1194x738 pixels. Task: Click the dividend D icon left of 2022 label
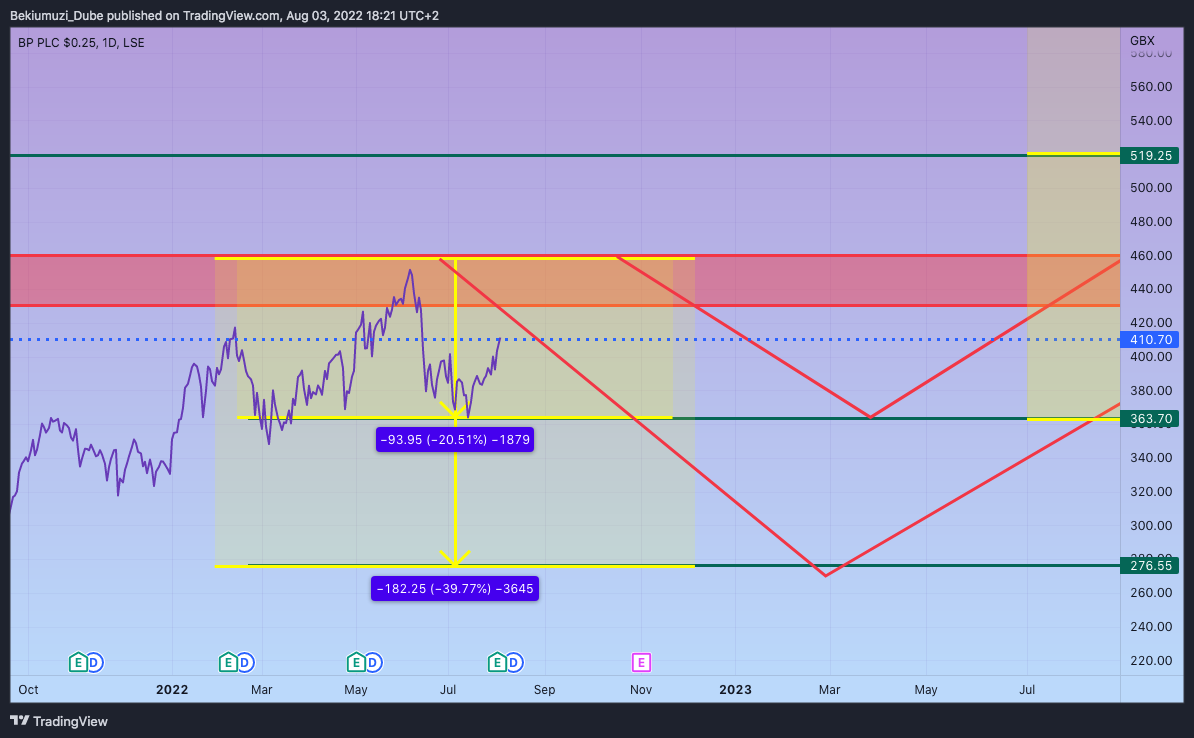click(x=94, y=663)
